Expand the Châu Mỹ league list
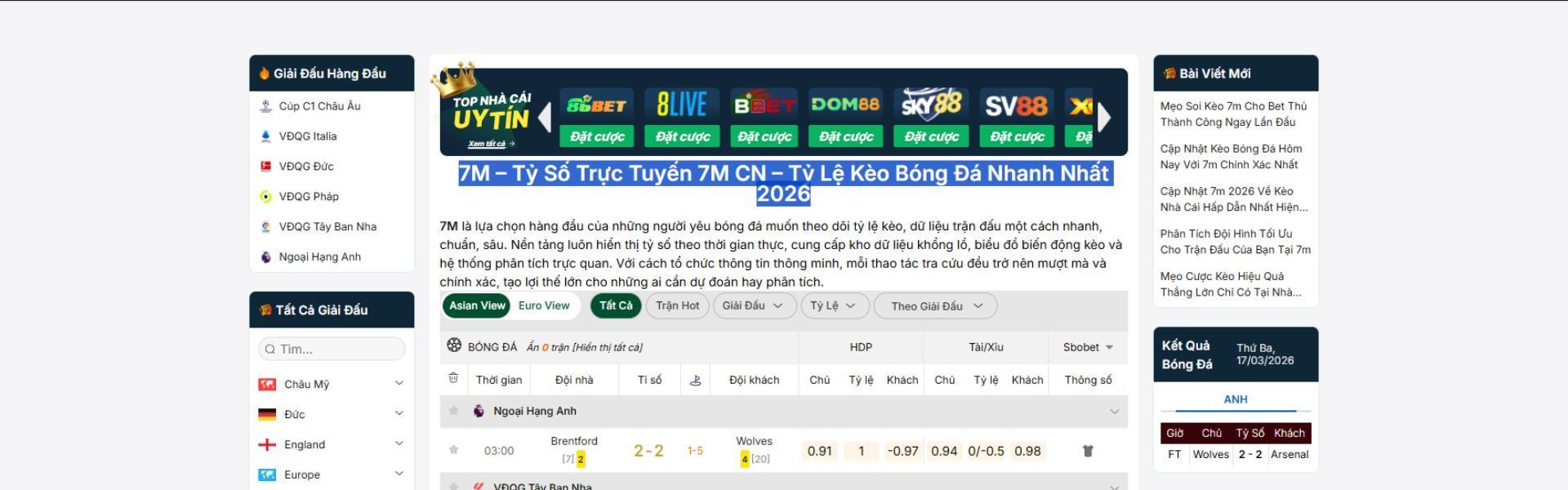The width and height of the screenshot is (1568, 490). [399, 384]
